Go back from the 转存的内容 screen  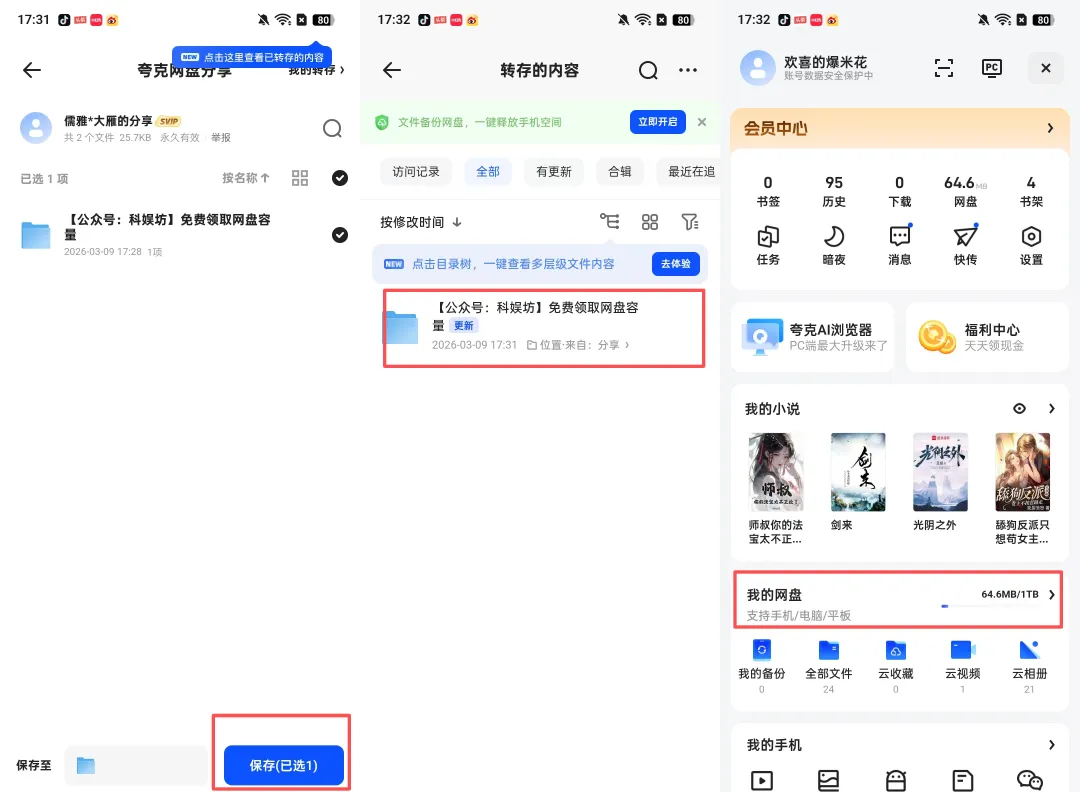pos(392,70)
